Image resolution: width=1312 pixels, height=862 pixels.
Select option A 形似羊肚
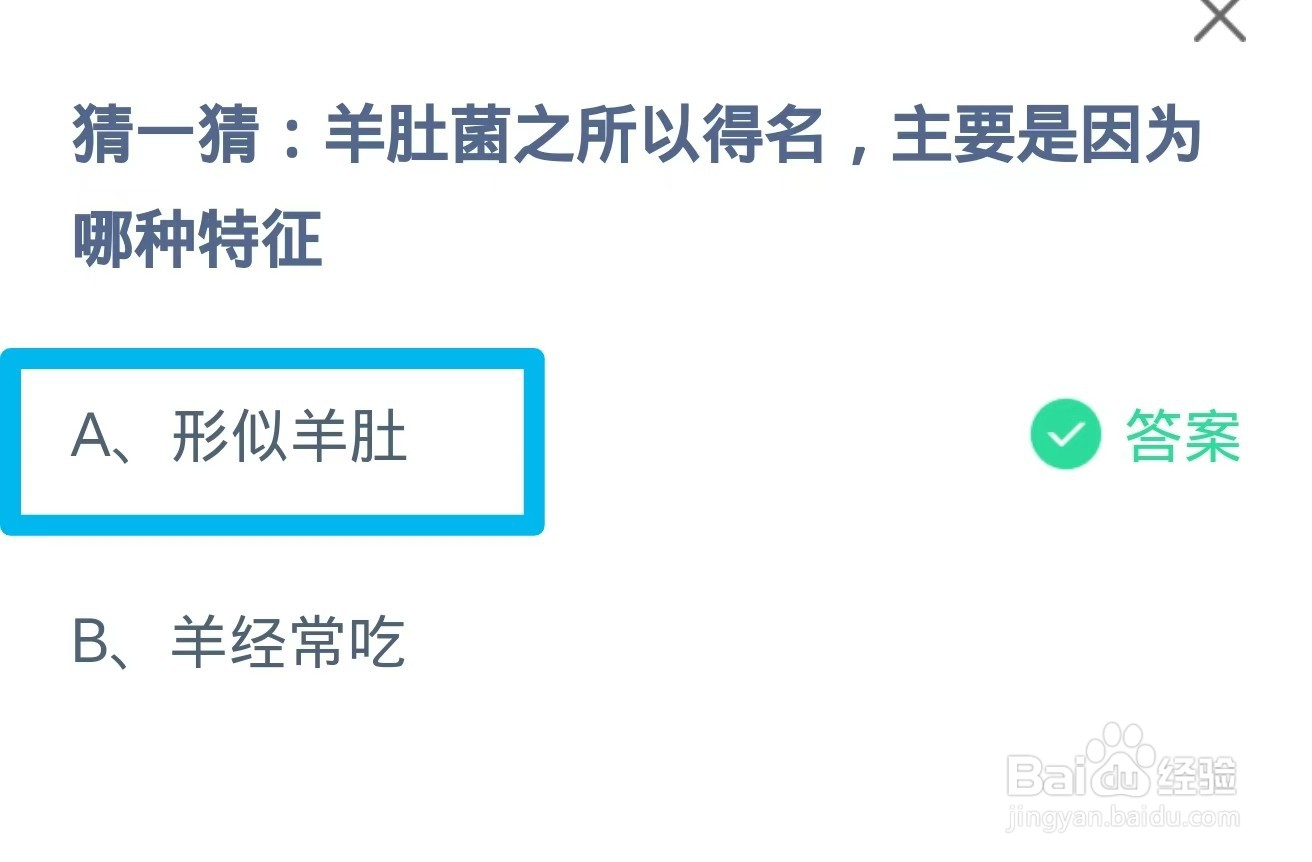271,440
